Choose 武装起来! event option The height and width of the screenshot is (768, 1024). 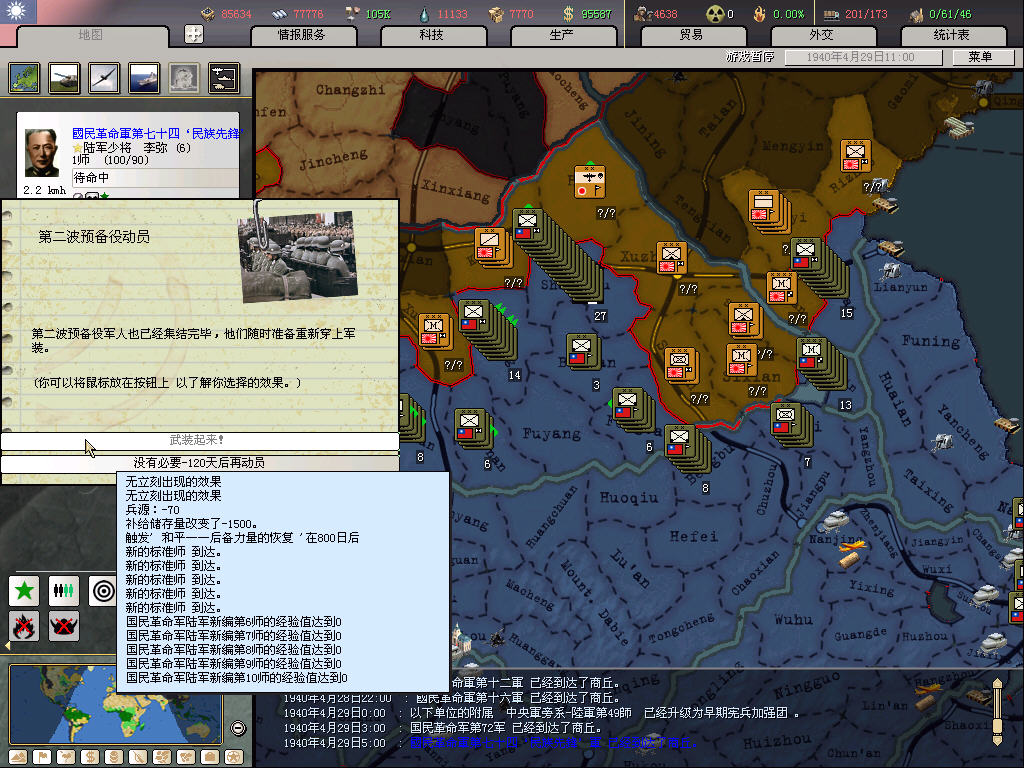click(200, 441)
